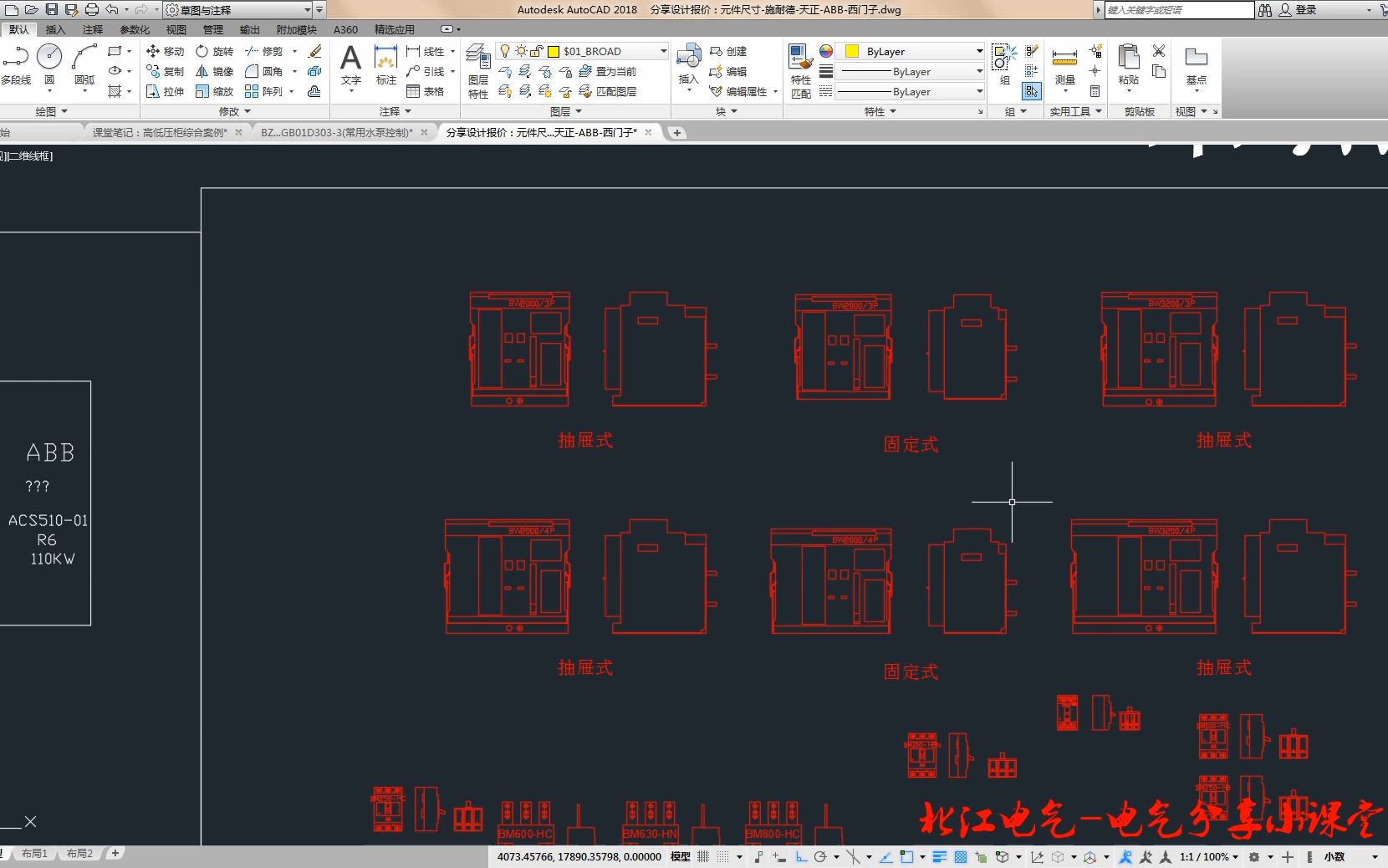This screenshot has width=1388, height=868.
Task: Activate the Array (阵列) command
Action: tap(263, 91)
